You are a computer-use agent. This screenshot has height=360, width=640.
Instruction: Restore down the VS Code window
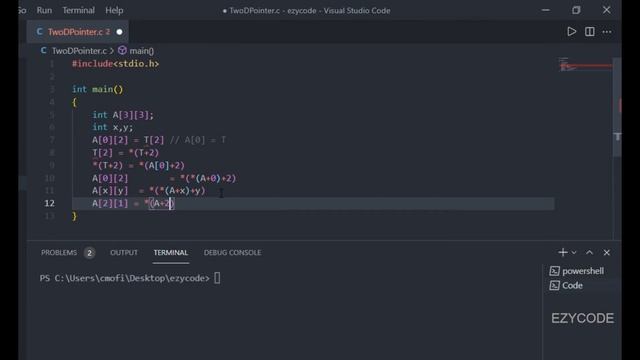click(x=576, y=10)
